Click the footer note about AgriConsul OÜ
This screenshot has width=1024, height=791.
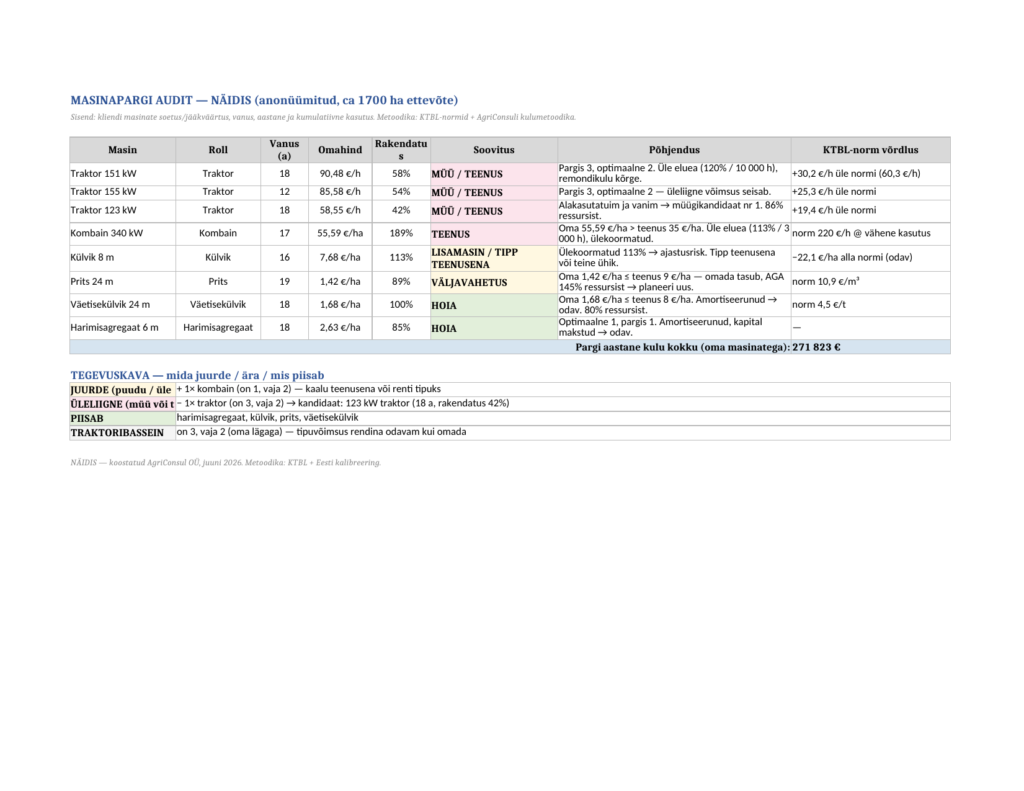tap(225, 462)
